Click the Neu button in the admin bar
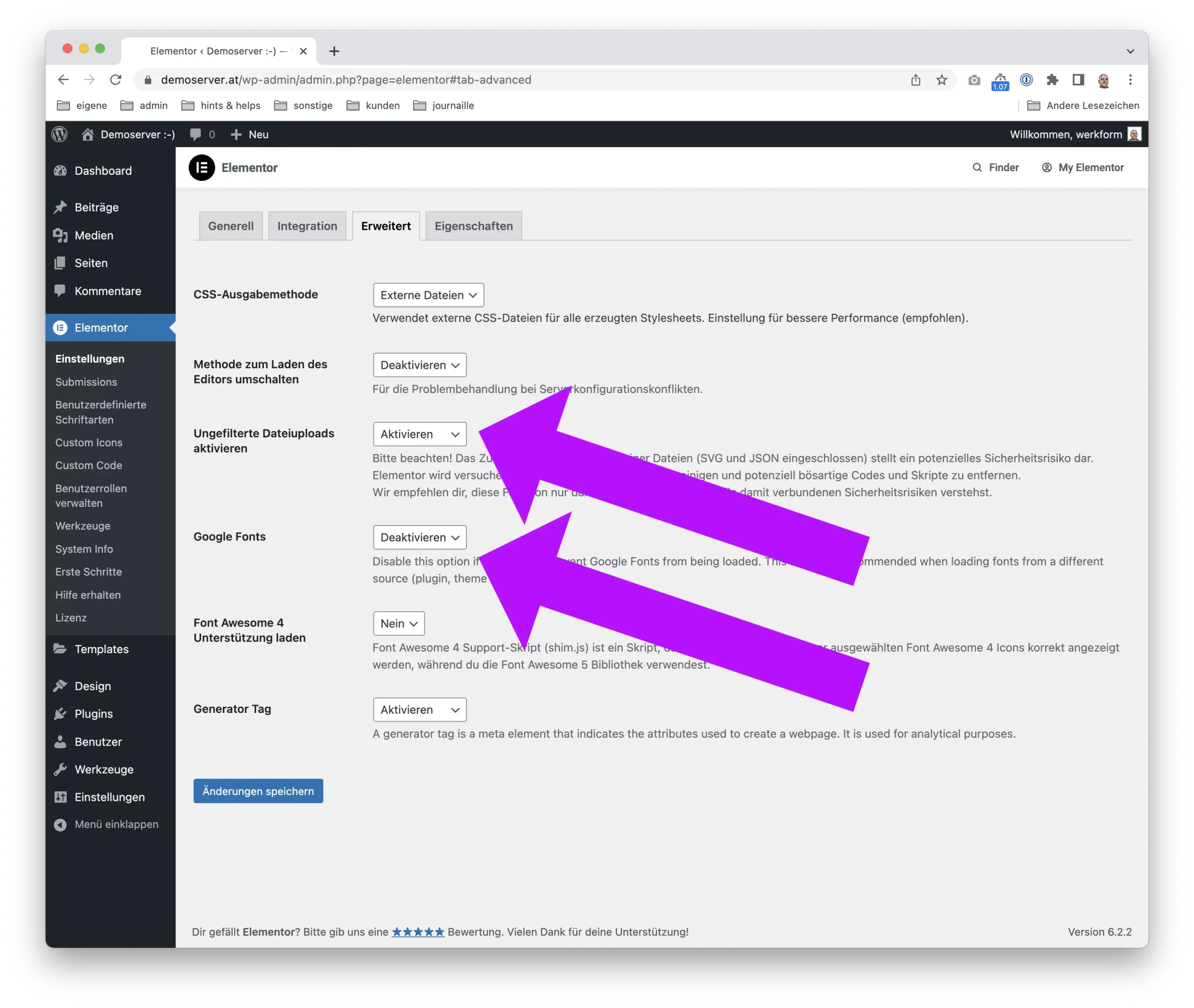 click(x=249, y=134)
